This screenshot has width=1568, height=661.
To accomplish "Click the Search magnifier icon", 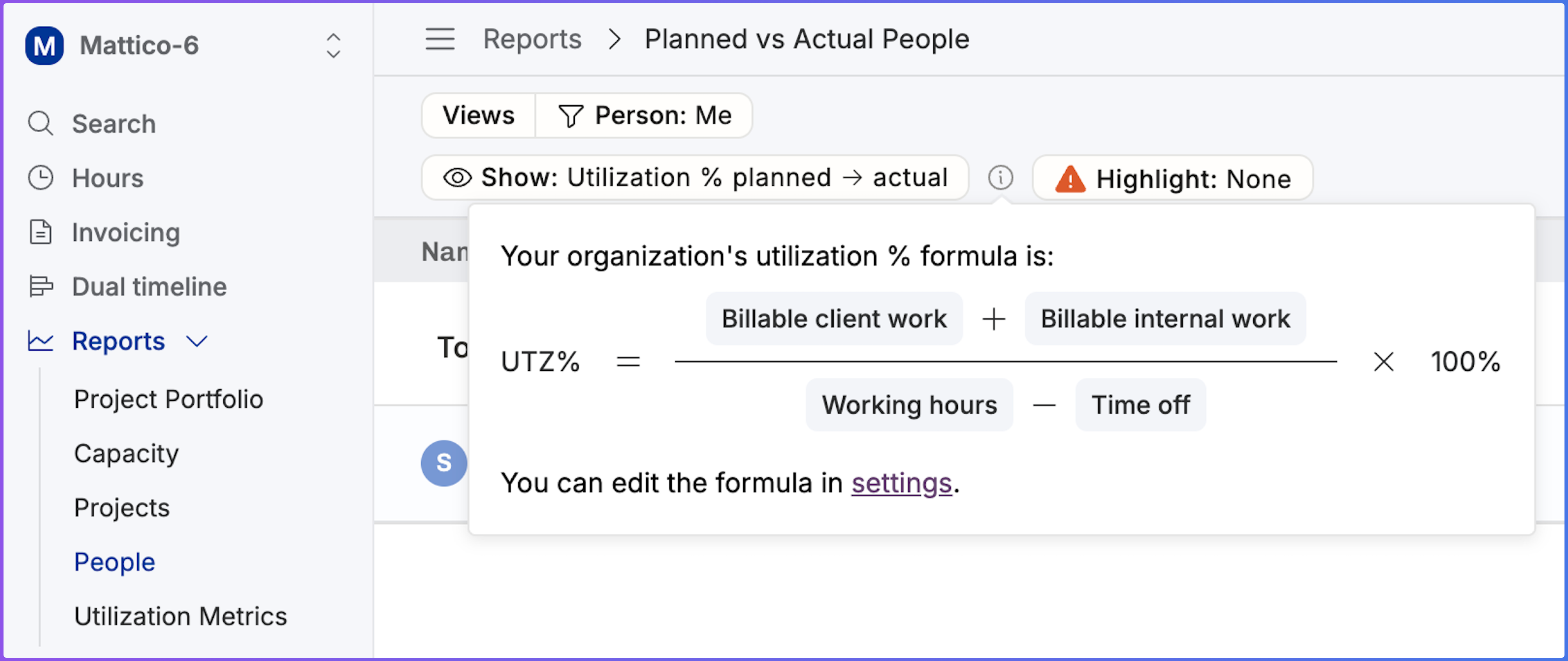I will pos(41,123).
